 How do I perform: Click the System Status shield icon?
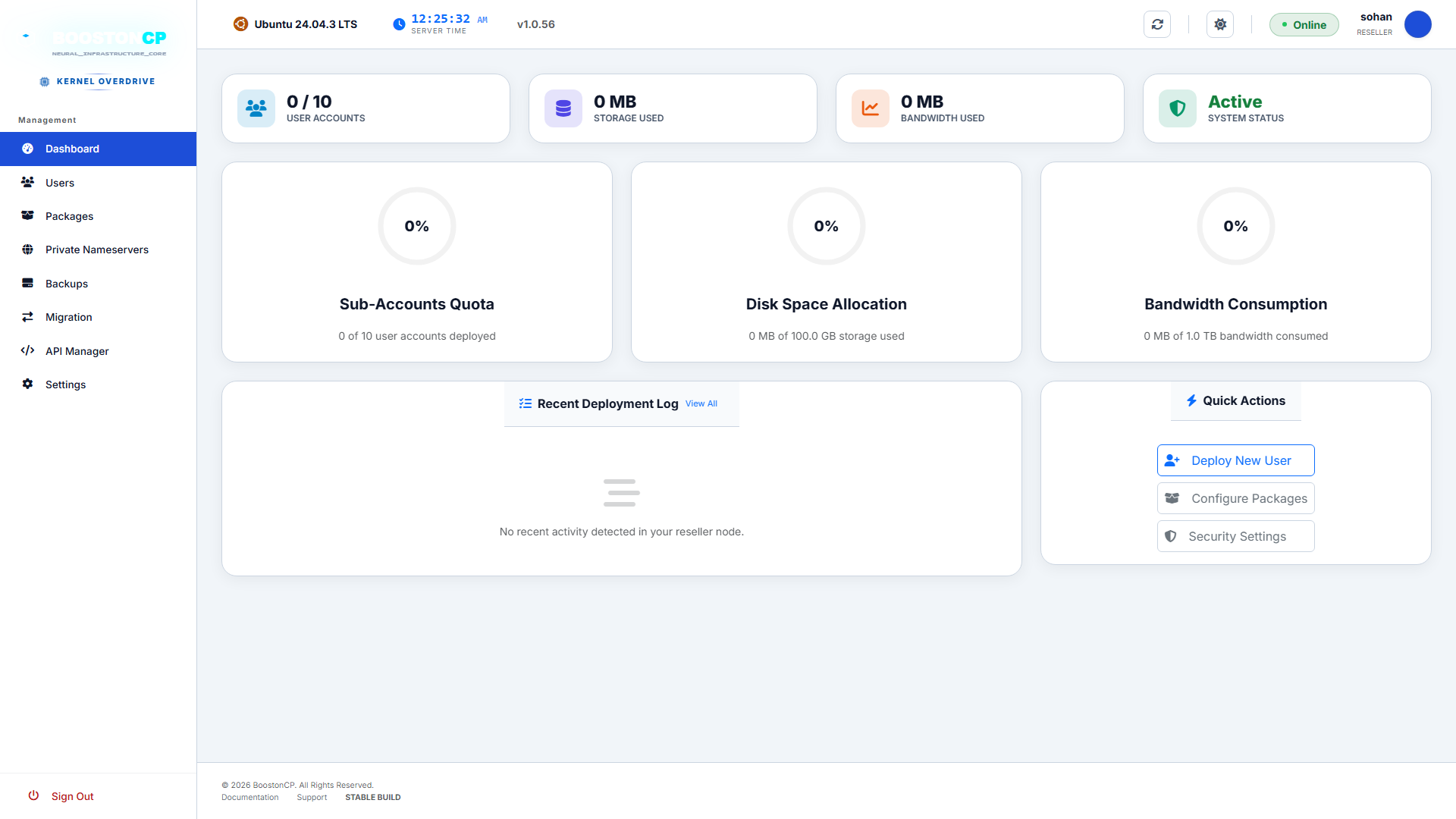[x=1178, y=108]
